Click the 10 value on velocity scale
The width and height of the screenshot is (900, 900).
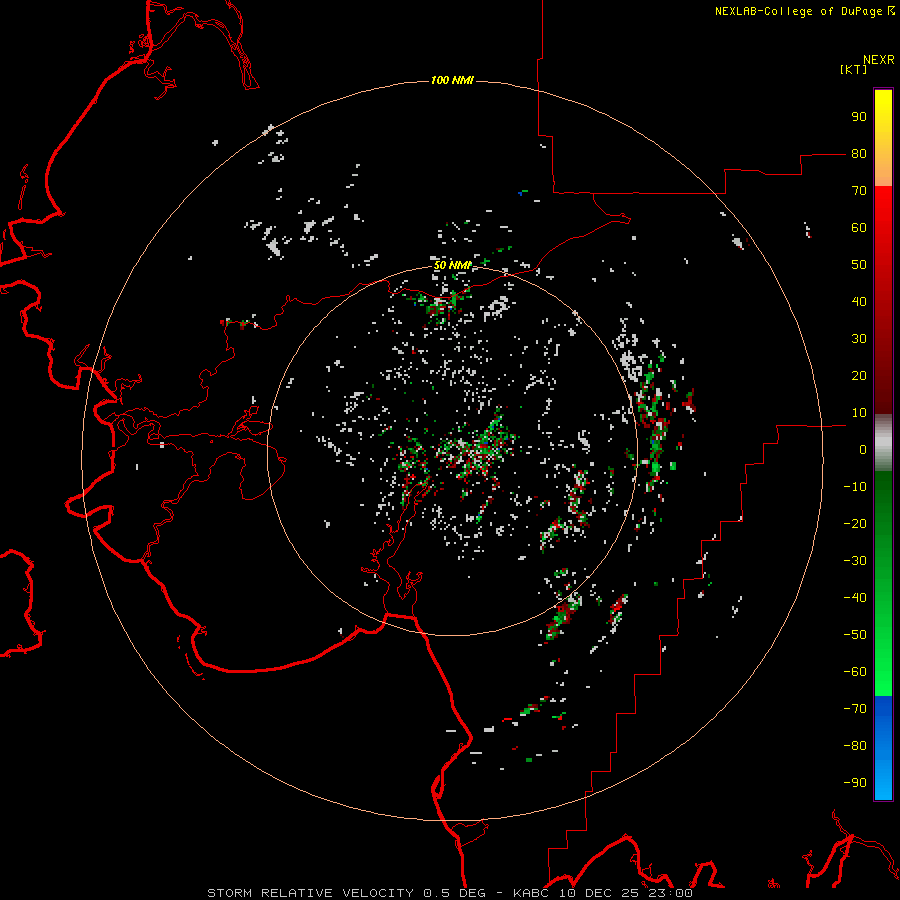(859, 413)
